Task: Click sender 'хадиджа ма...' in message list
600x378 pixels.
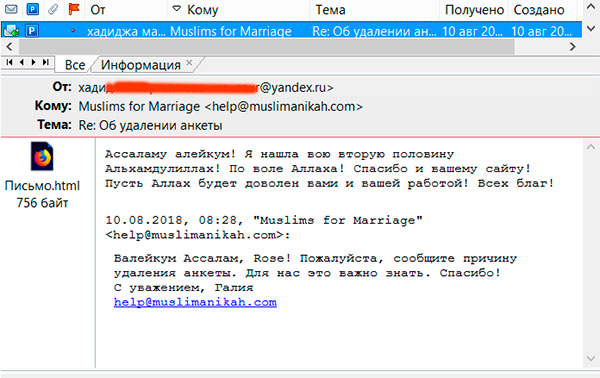Action: (x=126, y=31)
